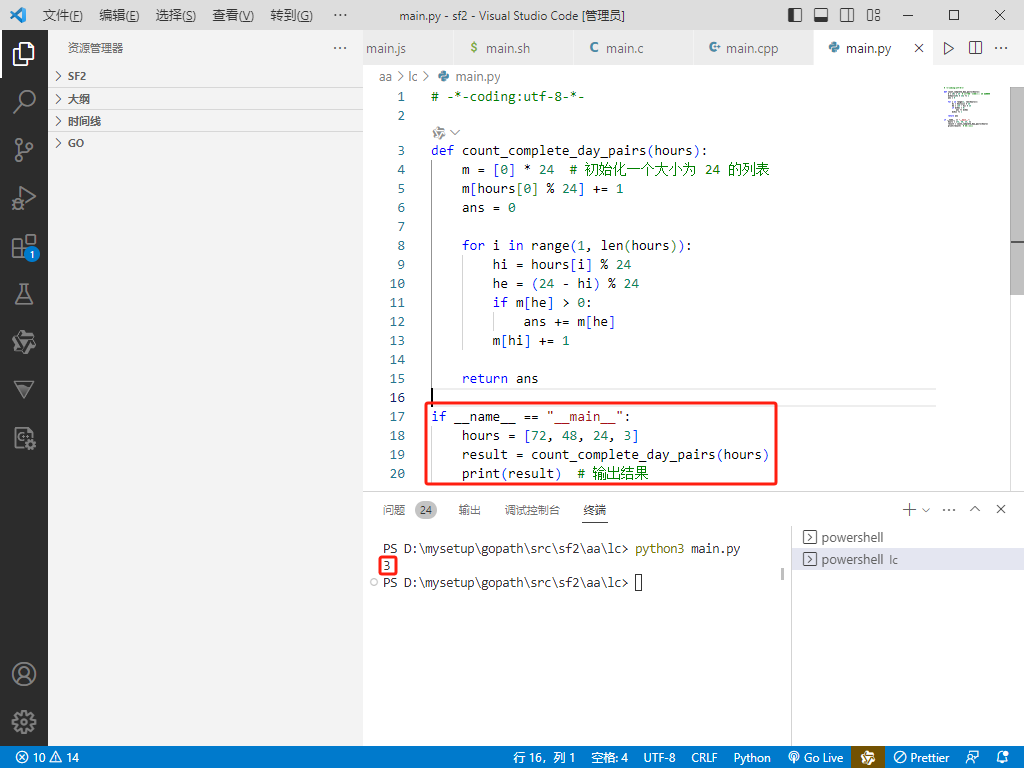Toggle secondary side bar layout icon
Screen dimensions: 1024x768
pyautogui.click(x=847, y=15)
